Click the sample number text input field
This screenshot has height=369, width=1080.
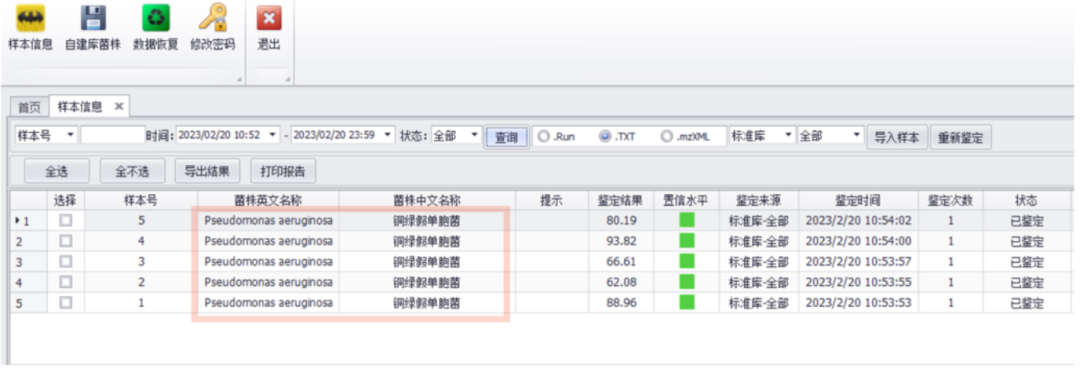113,136
